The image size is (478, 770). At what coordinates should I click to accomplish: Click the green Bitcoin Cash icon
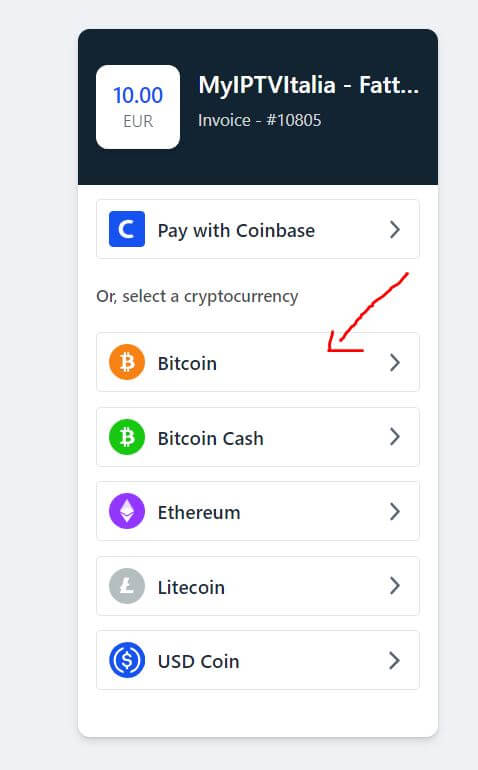point(127,437)
